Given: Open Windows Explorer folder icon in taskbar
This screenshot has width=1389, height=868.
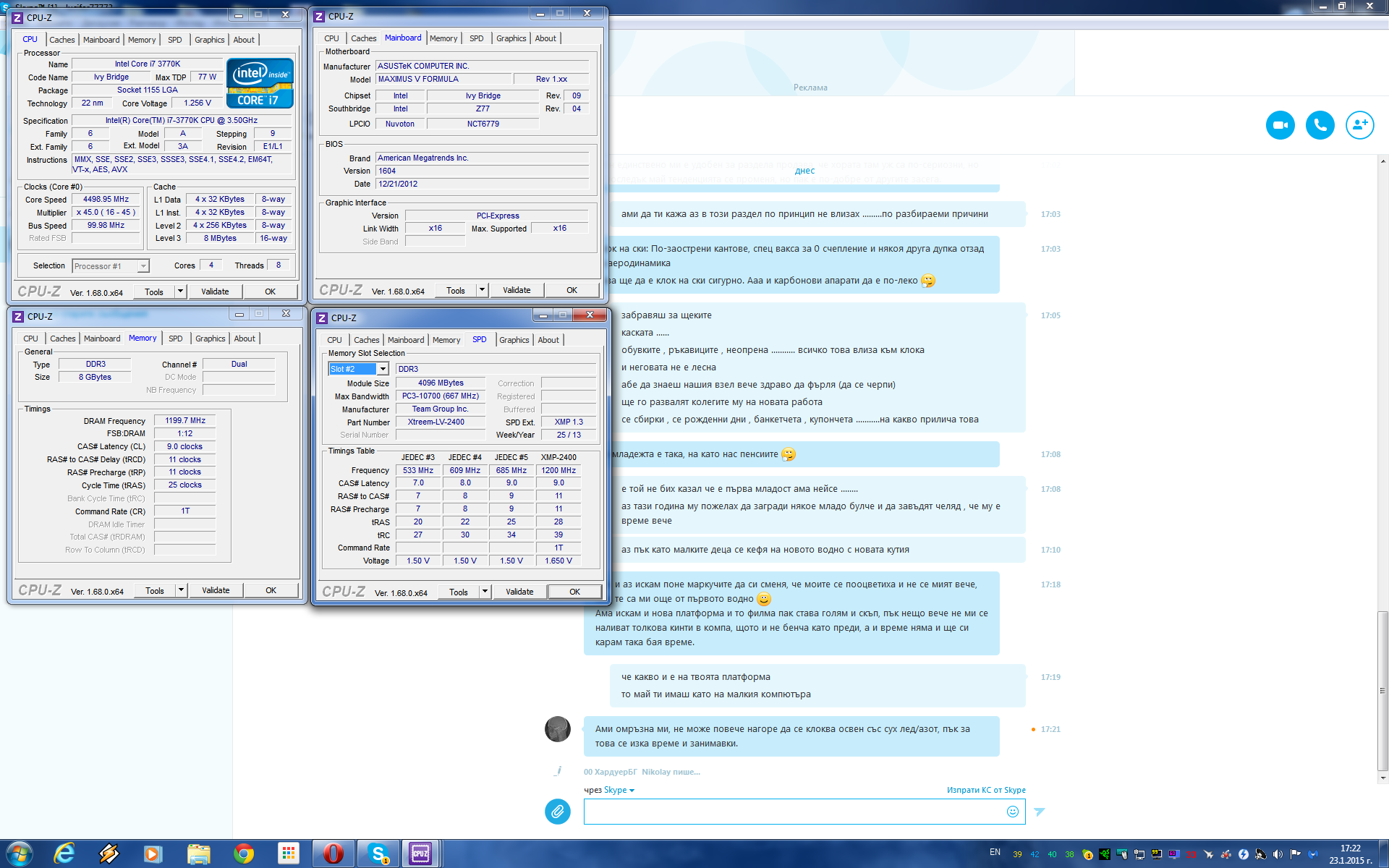Looking at the screenshot, I should 198,854.
